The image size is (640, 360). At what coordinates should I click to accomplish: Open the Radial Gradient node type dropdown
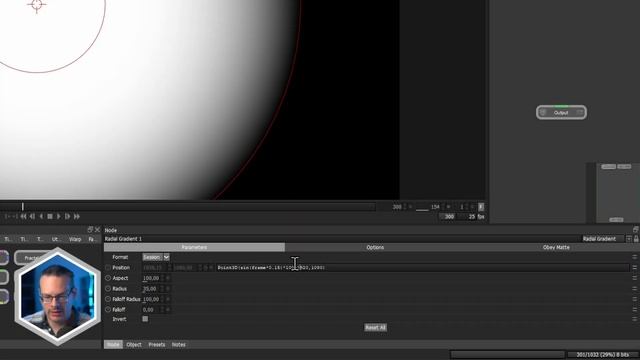[x=629, y=239]
